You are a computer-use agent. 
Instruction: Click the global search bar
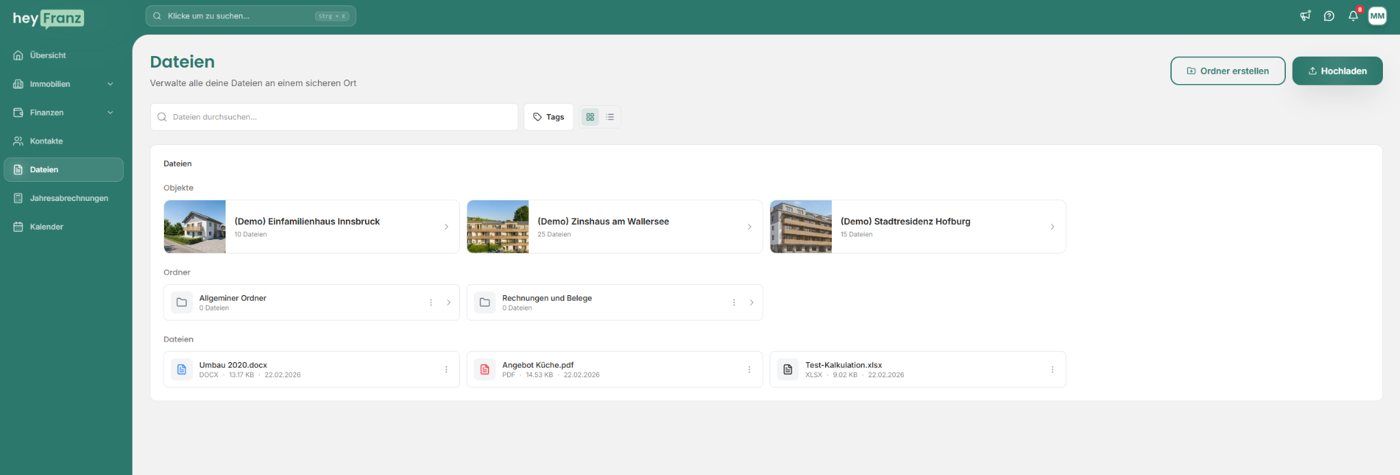[x=250, y=16]
